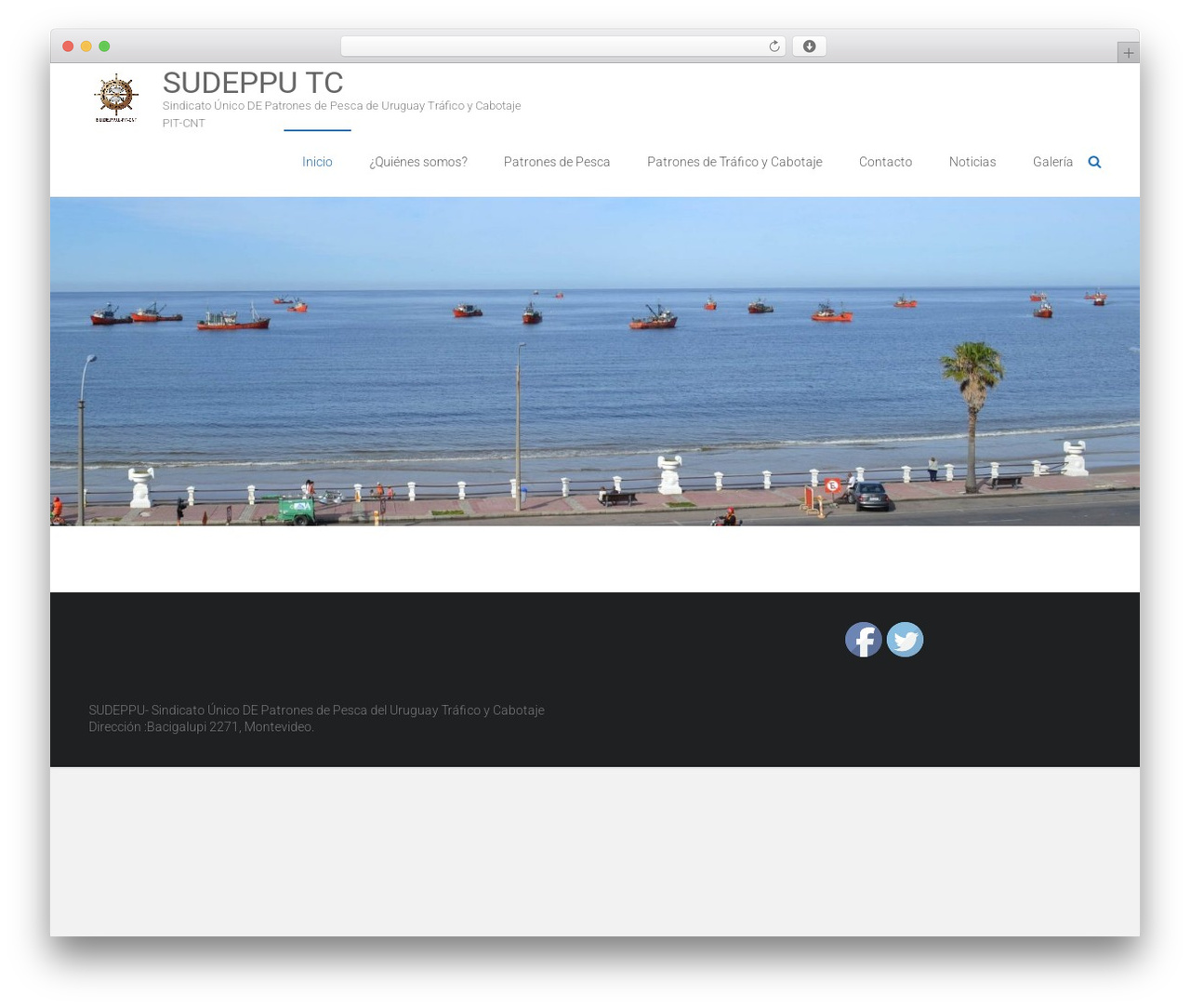The width and height of the screenshot is (1190, 1008).
Task: Maximize the window with green button
Action: (x=104, y=46)
